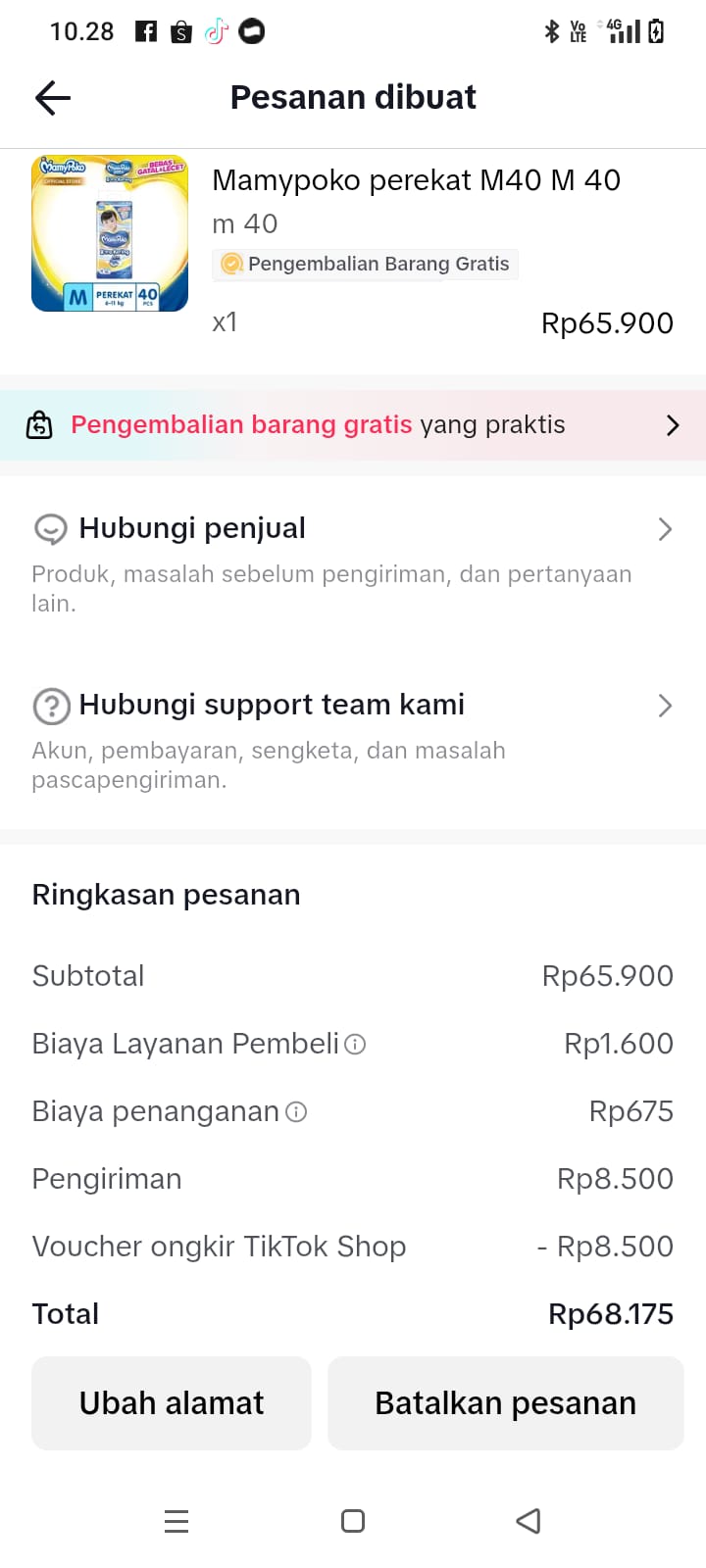706x1568 pixels.
Task: Open the Mamypoko product thumbnail image
Action: [x=110, y=233]
